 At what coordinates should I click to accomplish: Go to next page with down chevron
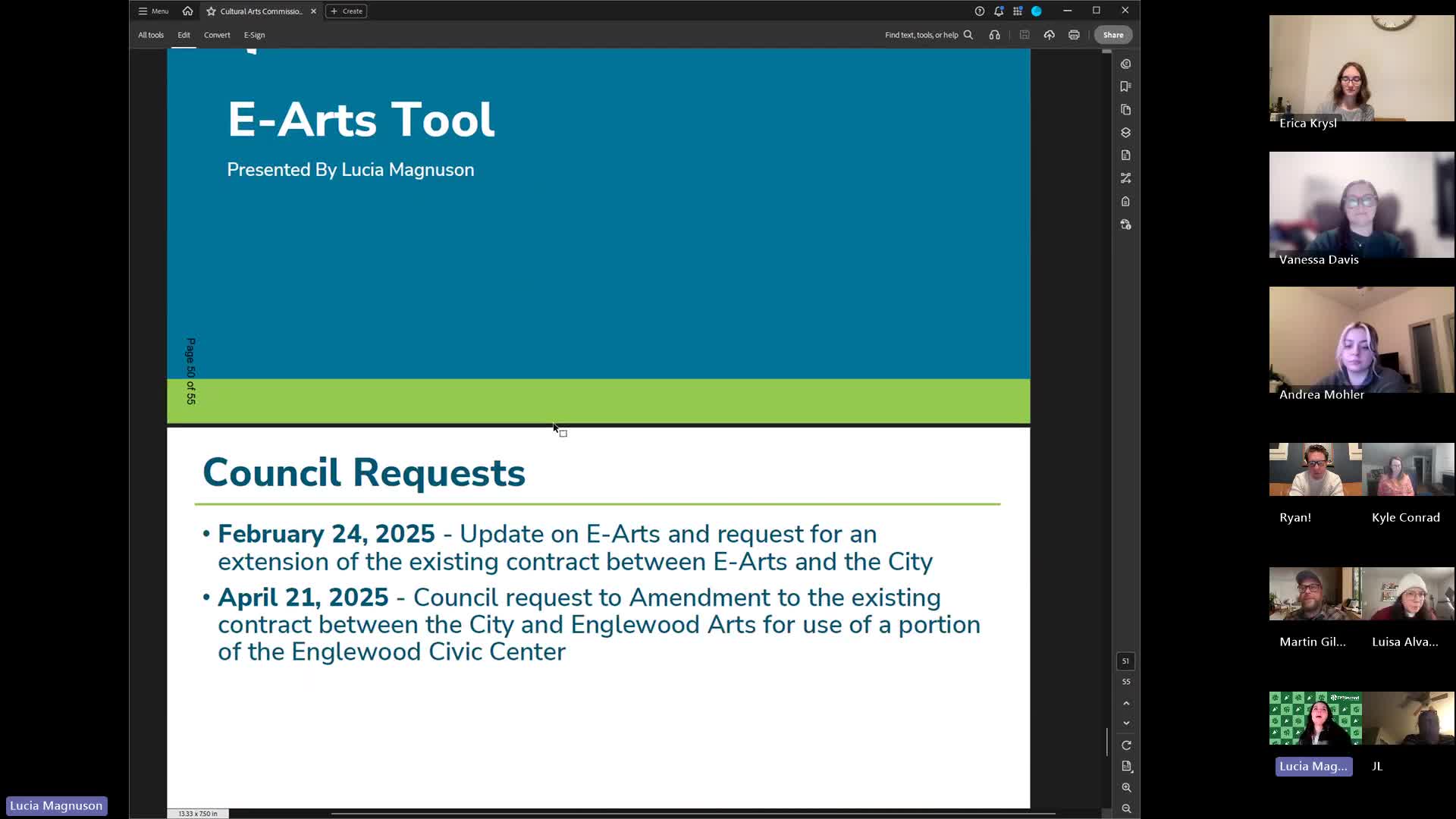pos(1126,723)
